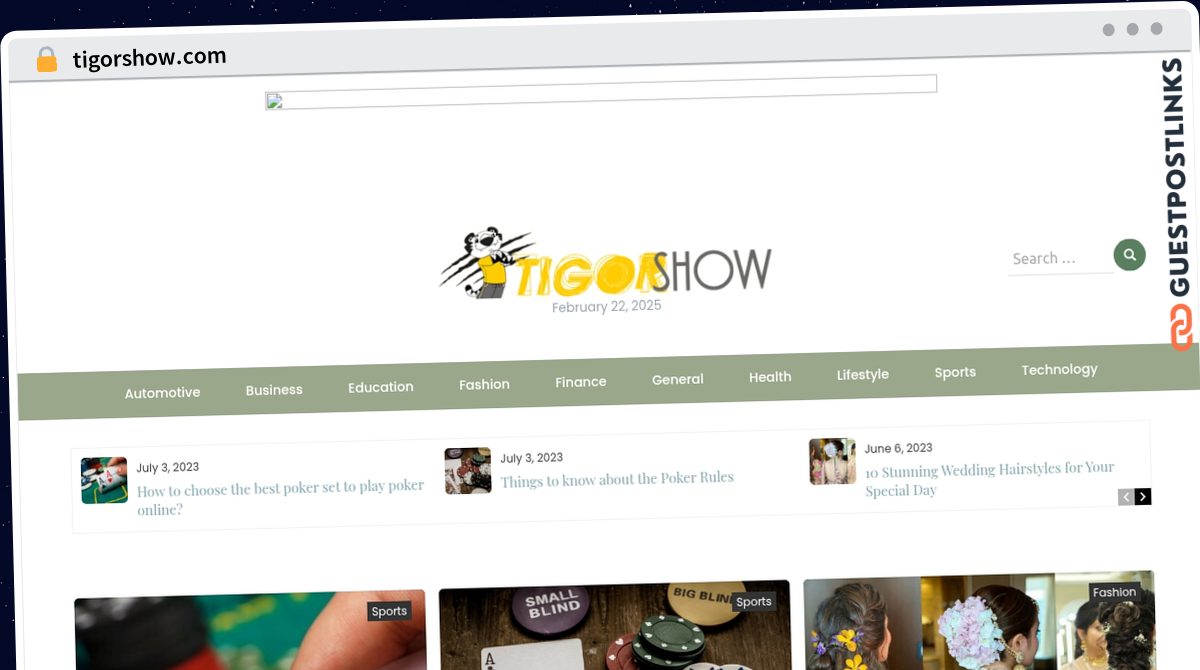Open the Small Blind poker chips card
Viewport: 1200px width, 670px height.
[615, 625]
